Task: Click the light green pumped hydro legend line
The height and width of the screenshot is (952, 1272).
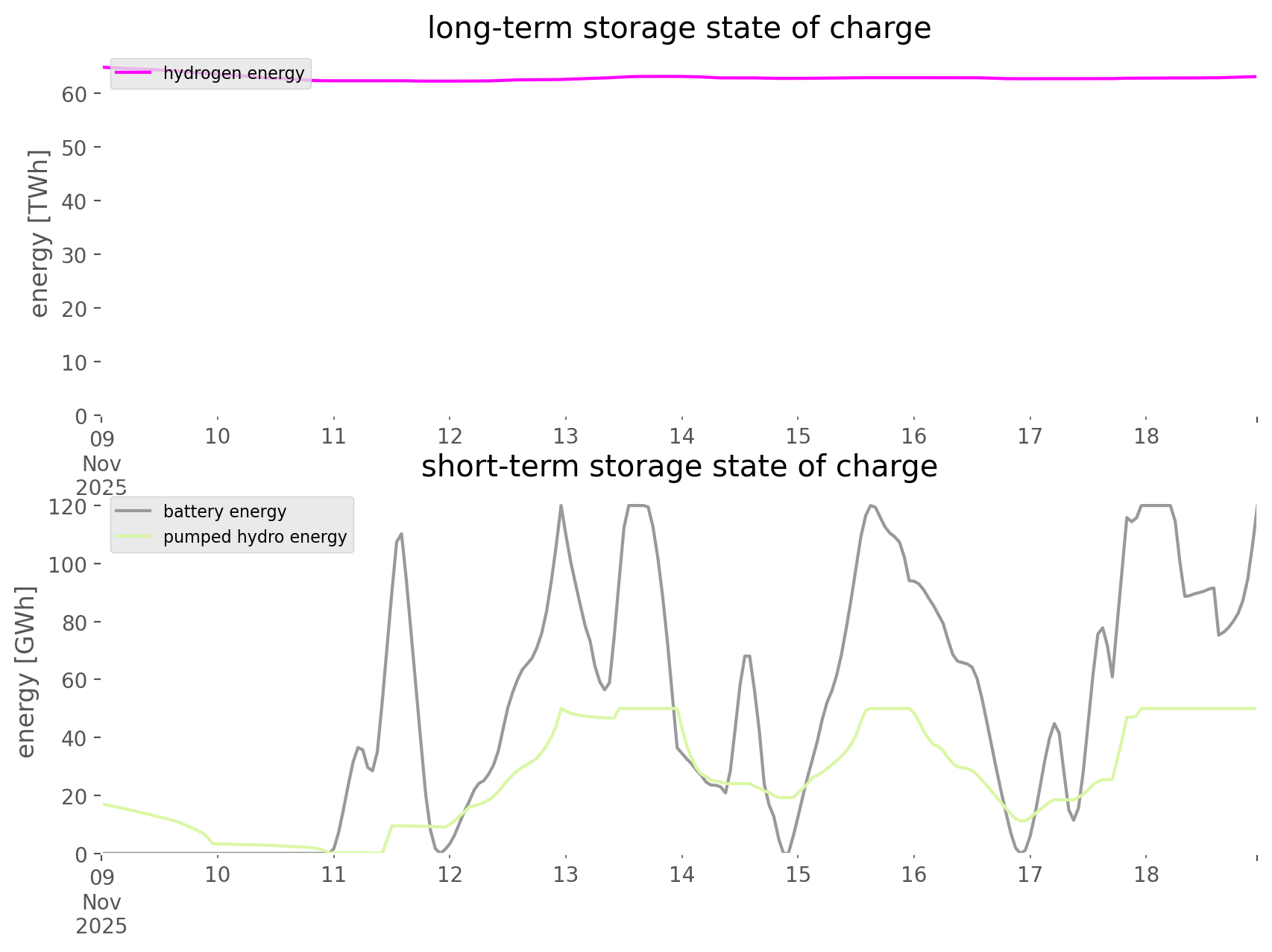Action: [x=133, y=537]
